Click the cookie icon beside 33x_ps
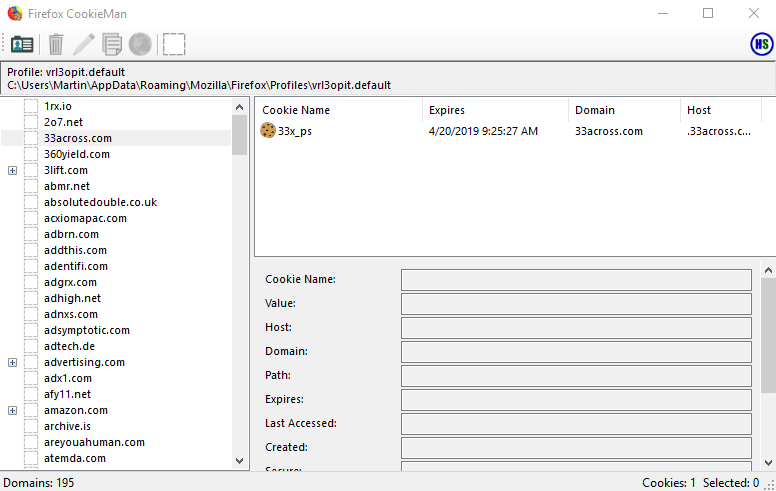The height and width of the screenshot is (491, 776). pos(268,130)
